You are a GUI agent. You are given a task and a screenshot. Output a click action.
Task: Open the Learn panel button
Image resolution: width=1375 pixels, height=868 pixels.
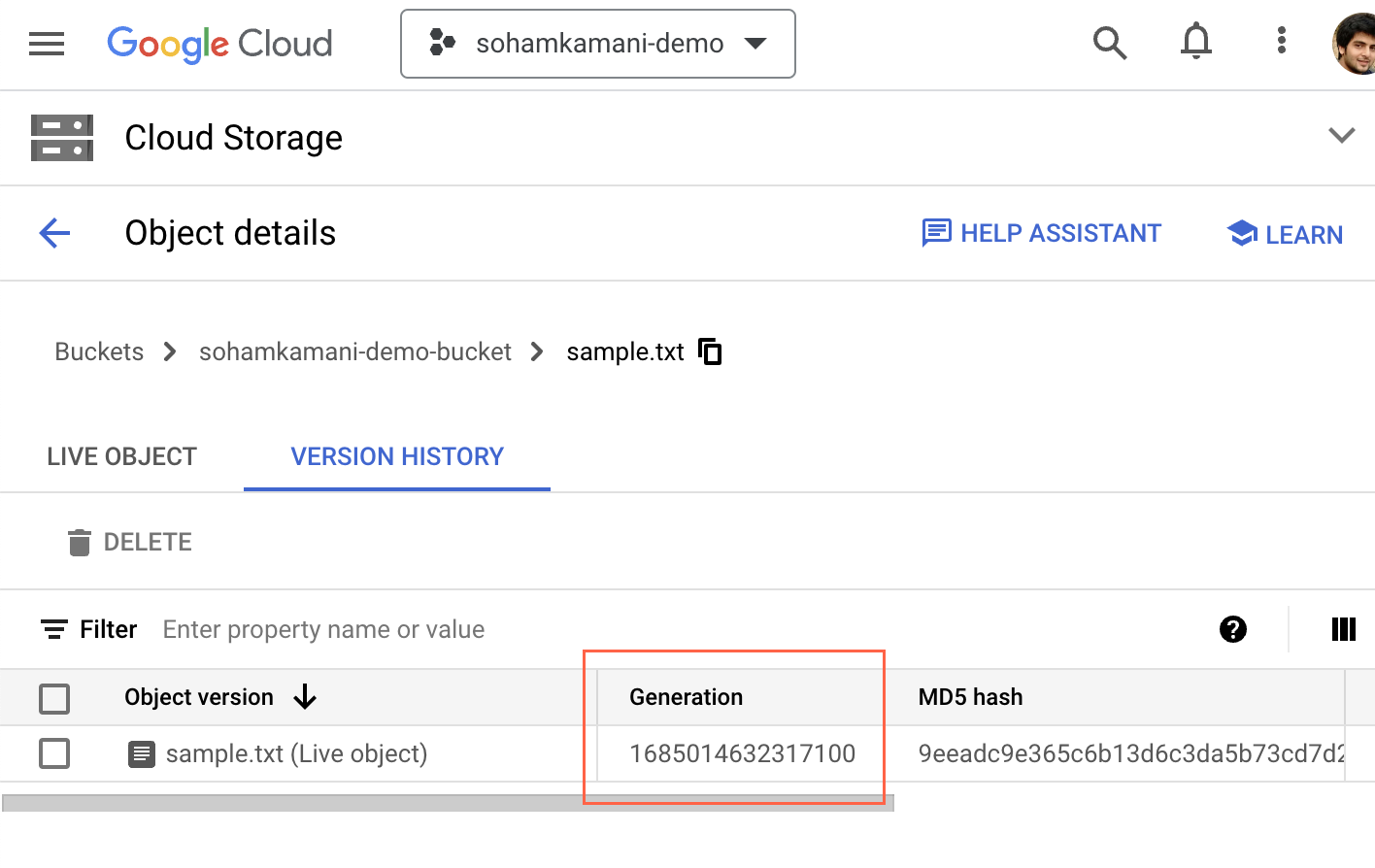(x=1285, y=234)
